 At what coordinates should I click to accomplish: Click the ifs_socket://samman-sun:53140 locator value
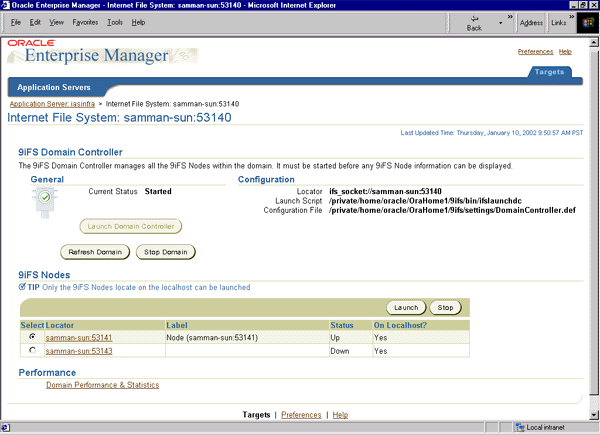[x=385, y=191]
